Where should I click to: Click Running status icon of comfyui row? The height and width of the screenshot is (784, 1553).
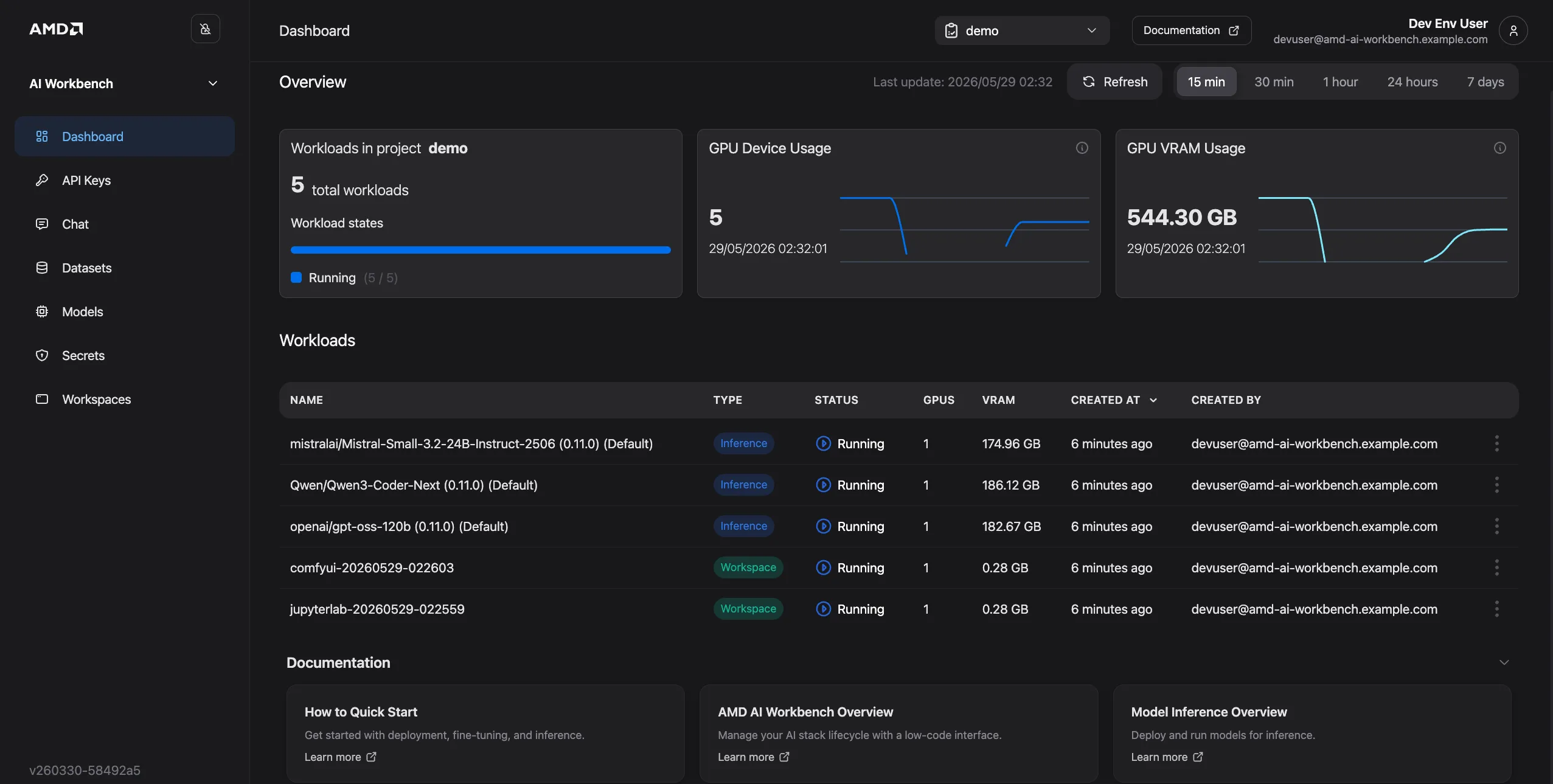tap(823, 567)
